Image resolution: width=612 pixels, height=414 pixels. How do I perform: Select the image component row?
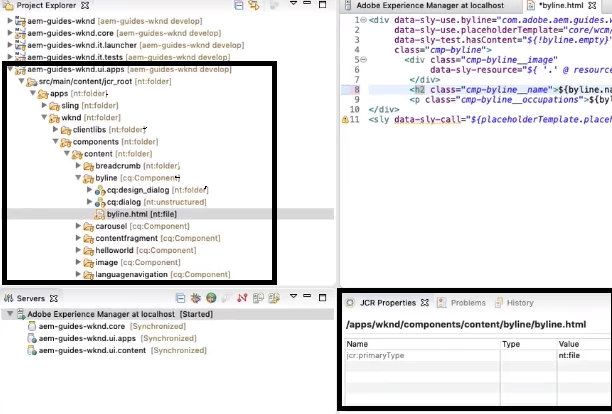[x=138, y=263]
